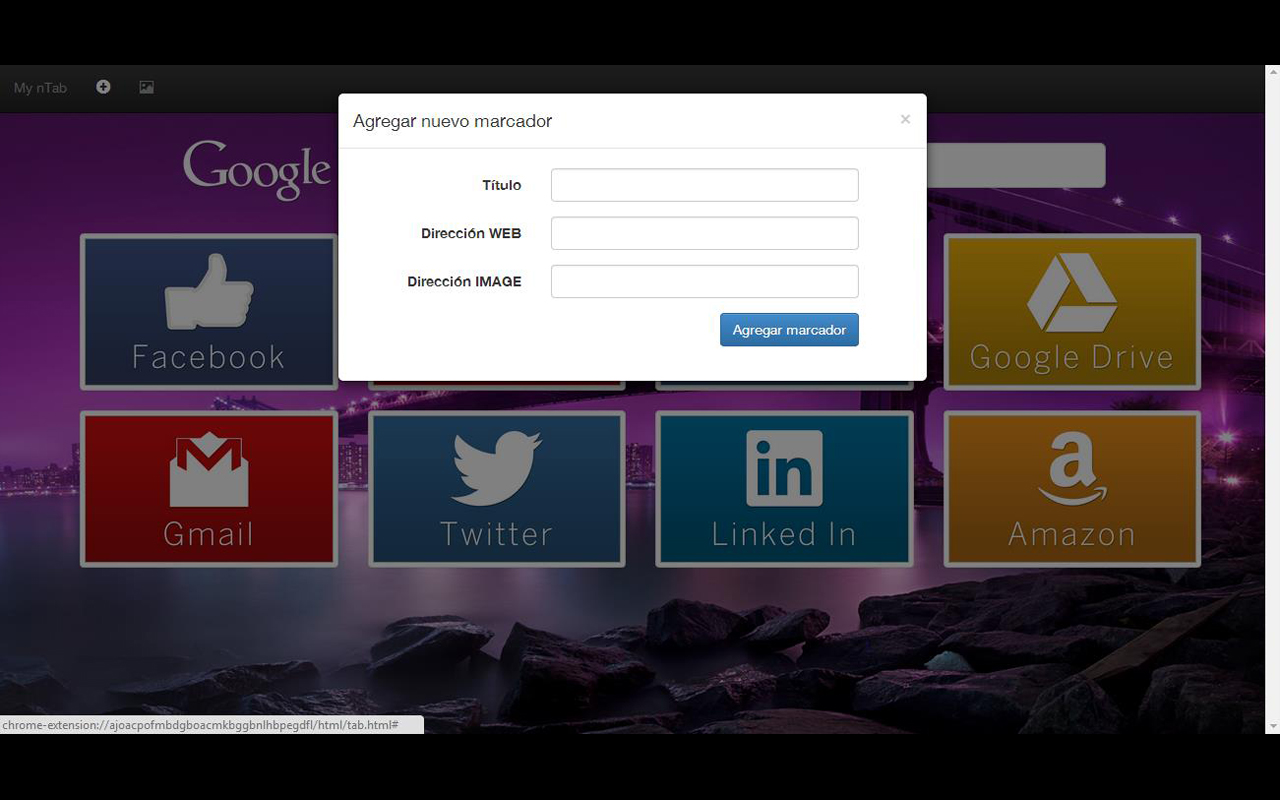The height and width of the screenshot is (800, 1280).
Task: Focus the Título input field
Action: click(x=705, y=185)
